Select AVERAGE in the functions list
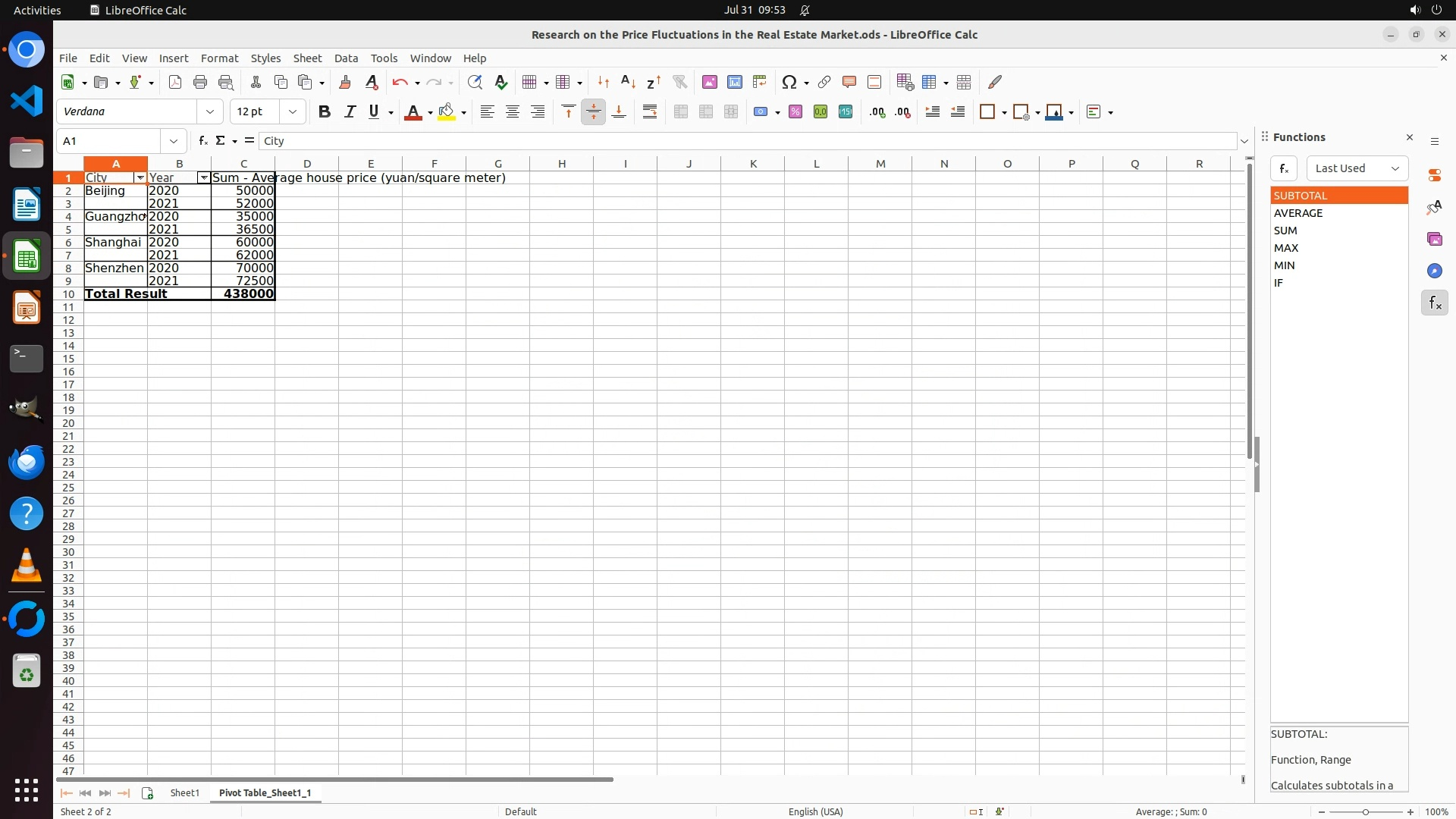 [1298, 213]
